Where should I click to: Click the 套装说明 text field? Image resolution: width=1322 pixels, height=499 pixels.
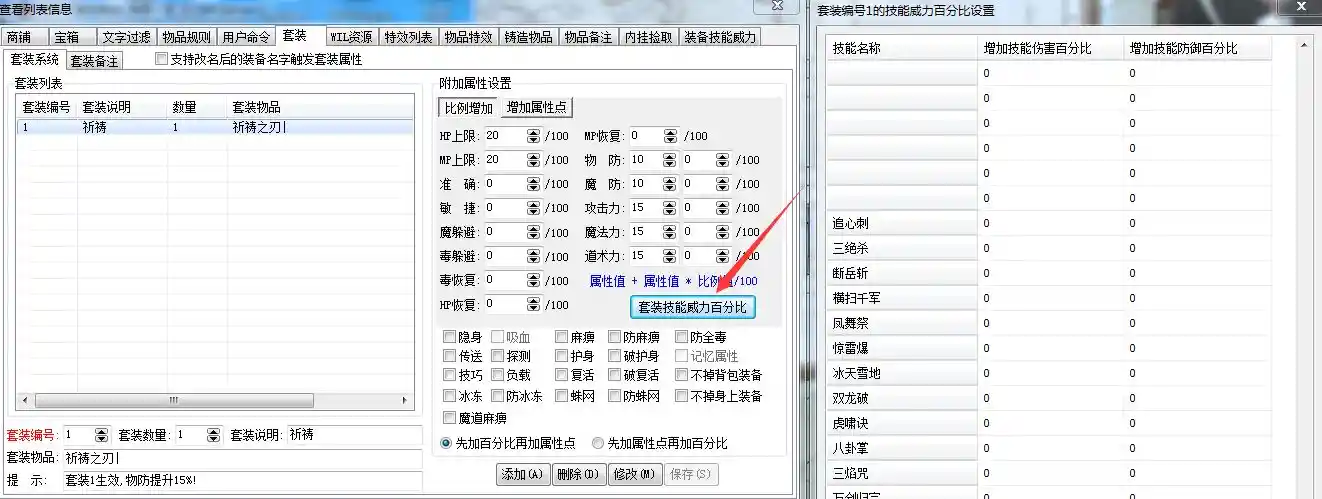click(354, 435)
